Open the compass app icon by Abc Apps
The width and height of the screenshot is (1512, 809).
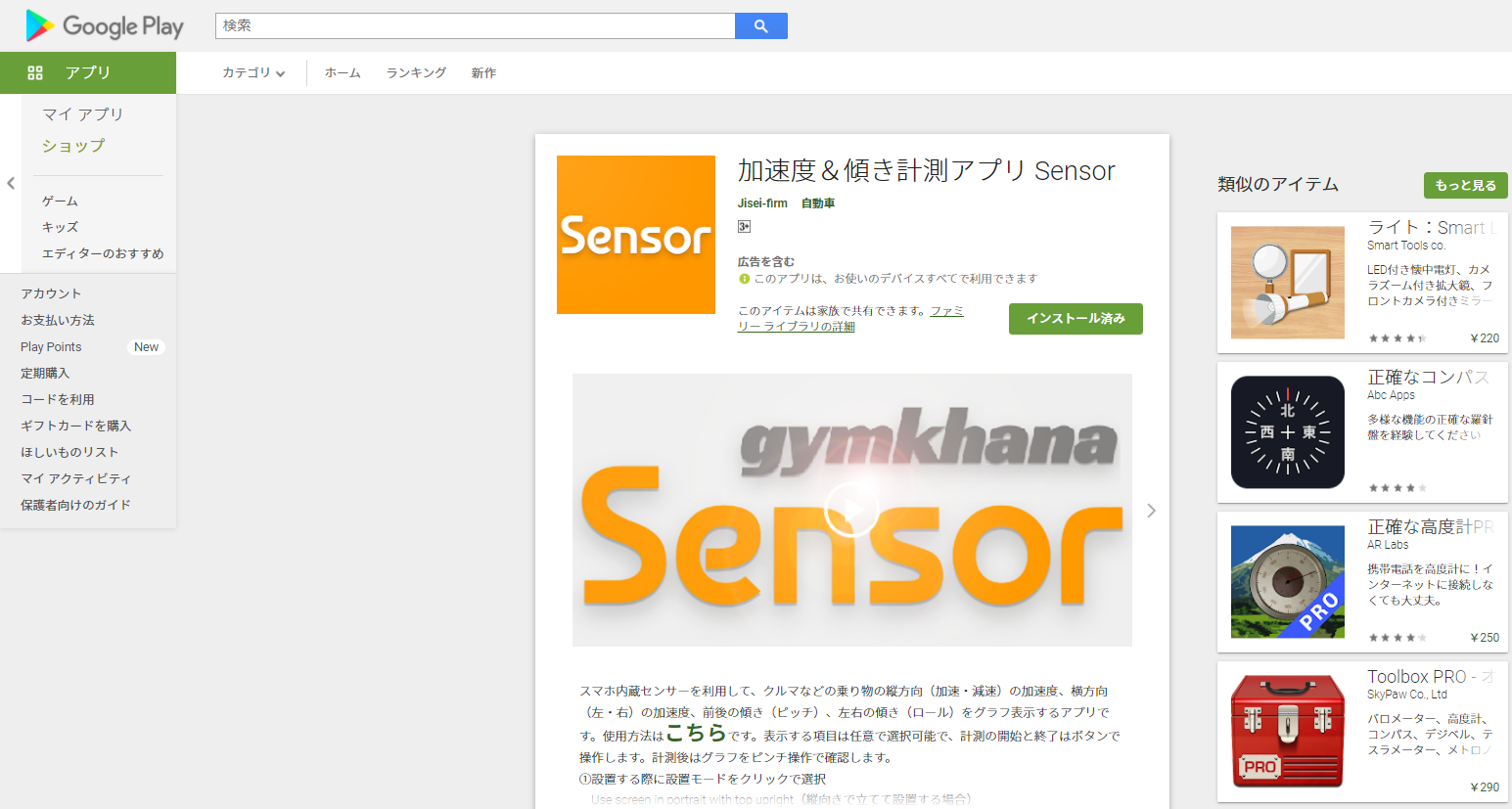1288,432
